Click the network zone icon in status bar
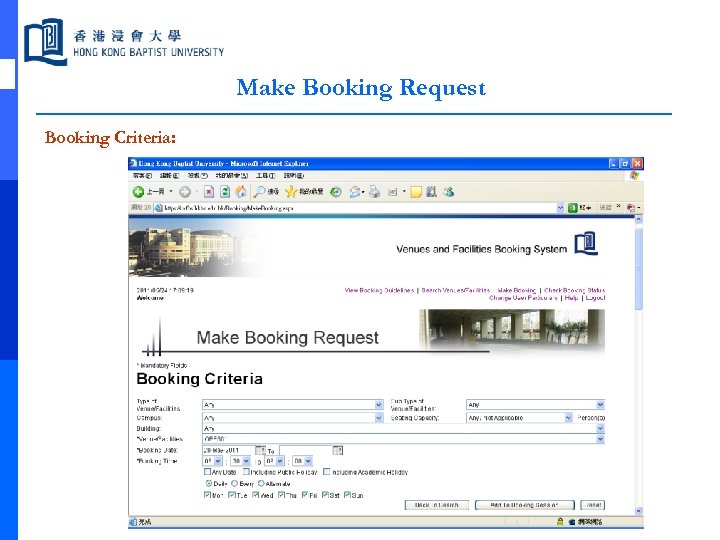Image resolution: width=720 pixels, height=540 pixels. [x=572, y=522]
